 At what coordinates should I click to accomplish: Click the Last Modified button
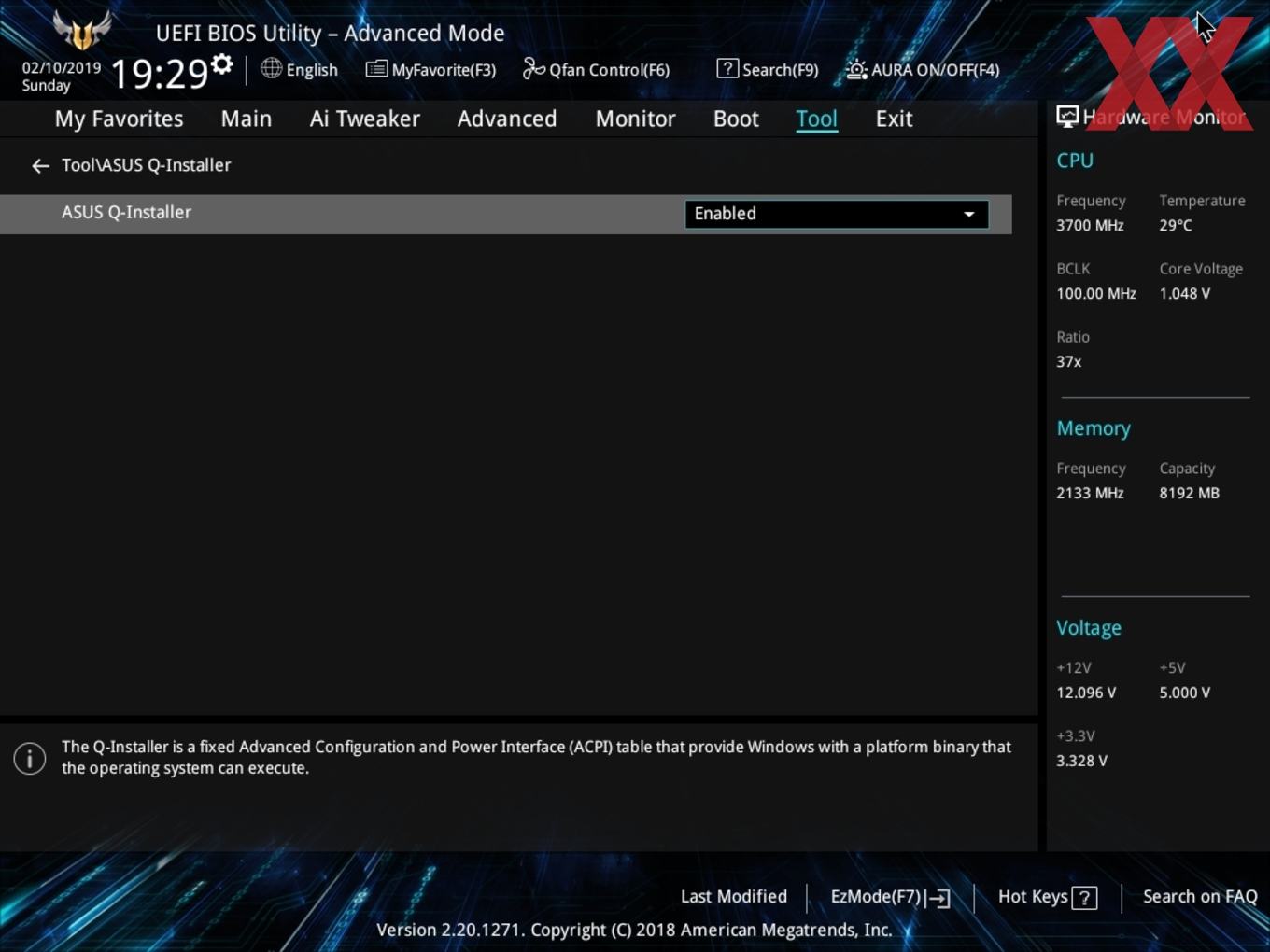[734, 896]
